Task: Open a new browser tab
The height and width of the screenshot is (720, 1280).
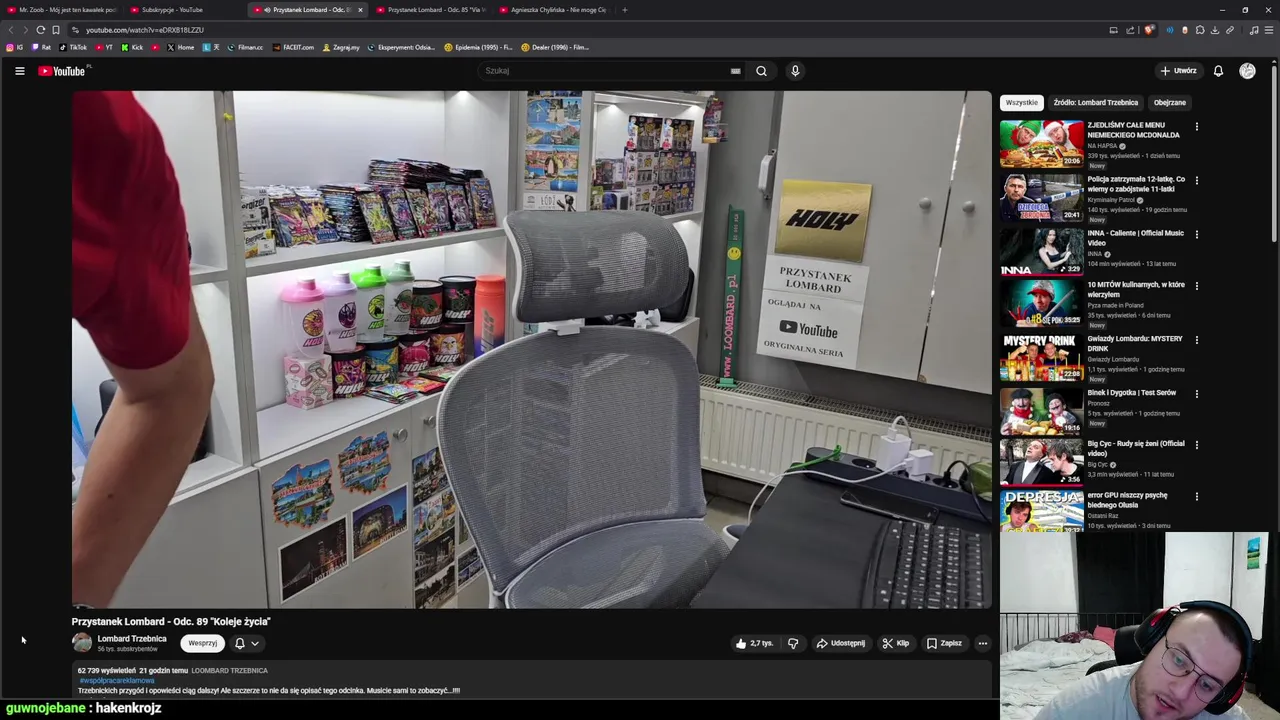Action: (624, 10)
